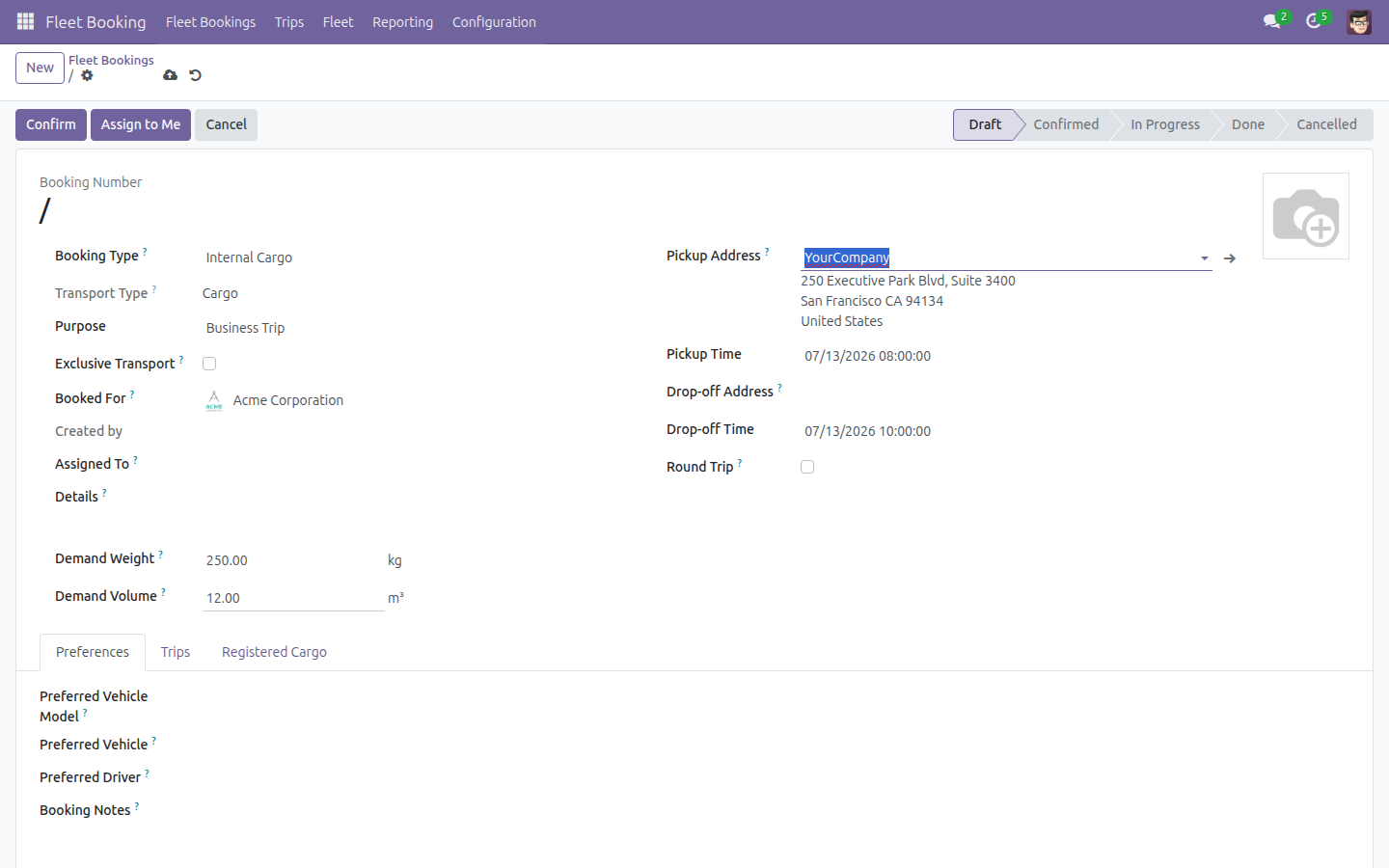Upload a photo with camera icon
The image size is (1389, 868).
coord(1306,216)
